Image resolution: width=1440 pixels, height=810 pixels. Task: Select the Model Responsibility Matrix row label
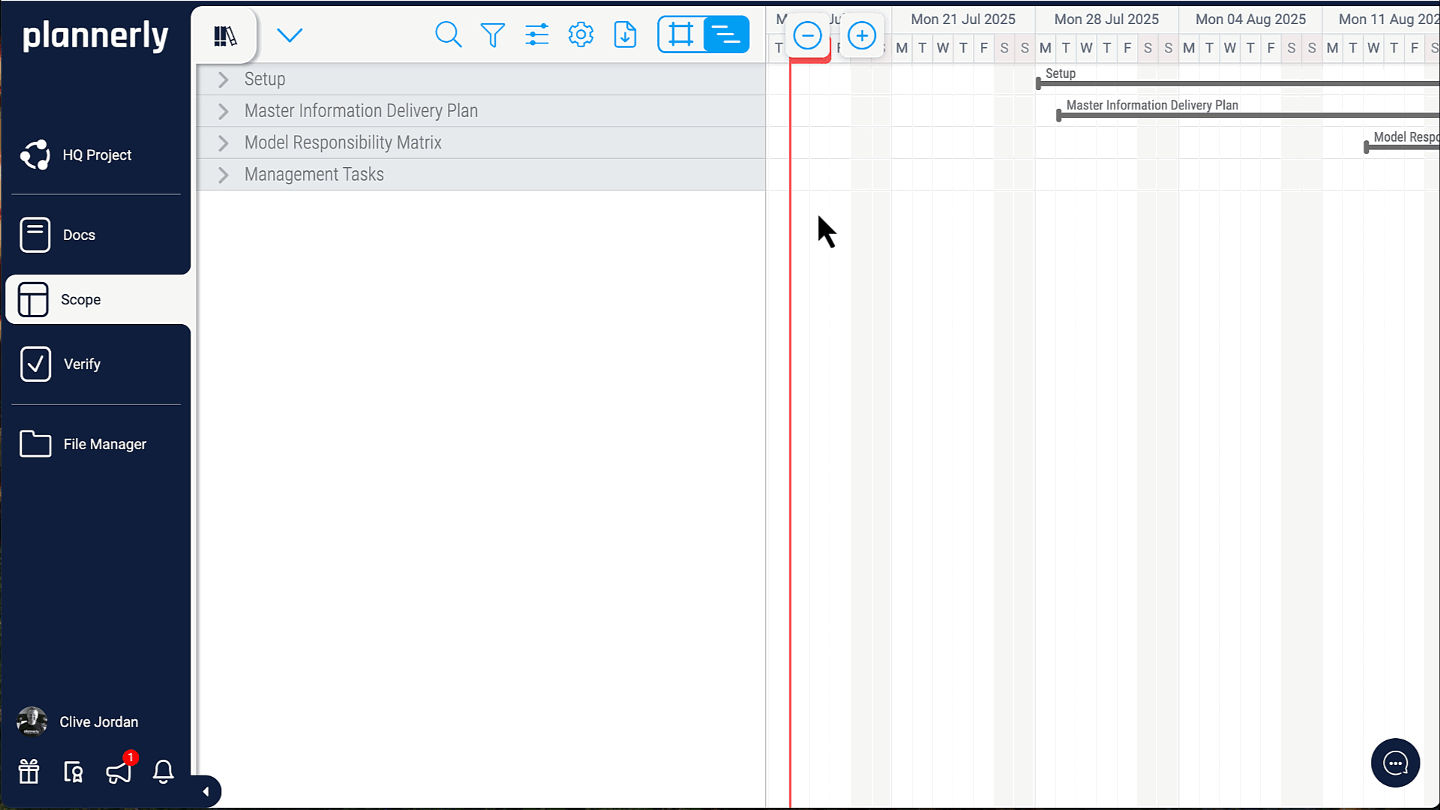343,143
